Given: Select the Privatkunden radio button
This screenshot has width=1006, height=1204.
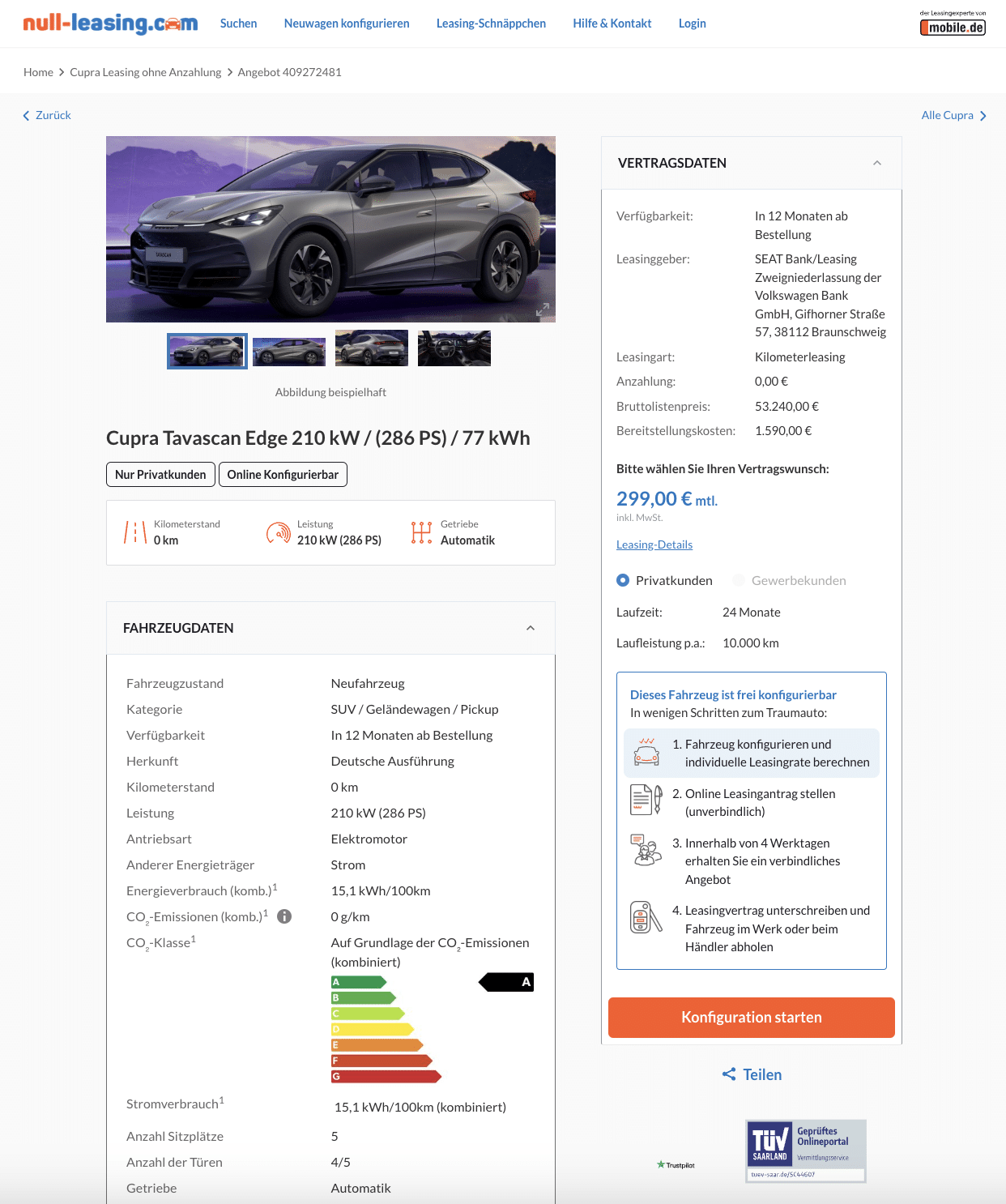Looking at the screenshot, I should 623,580.
